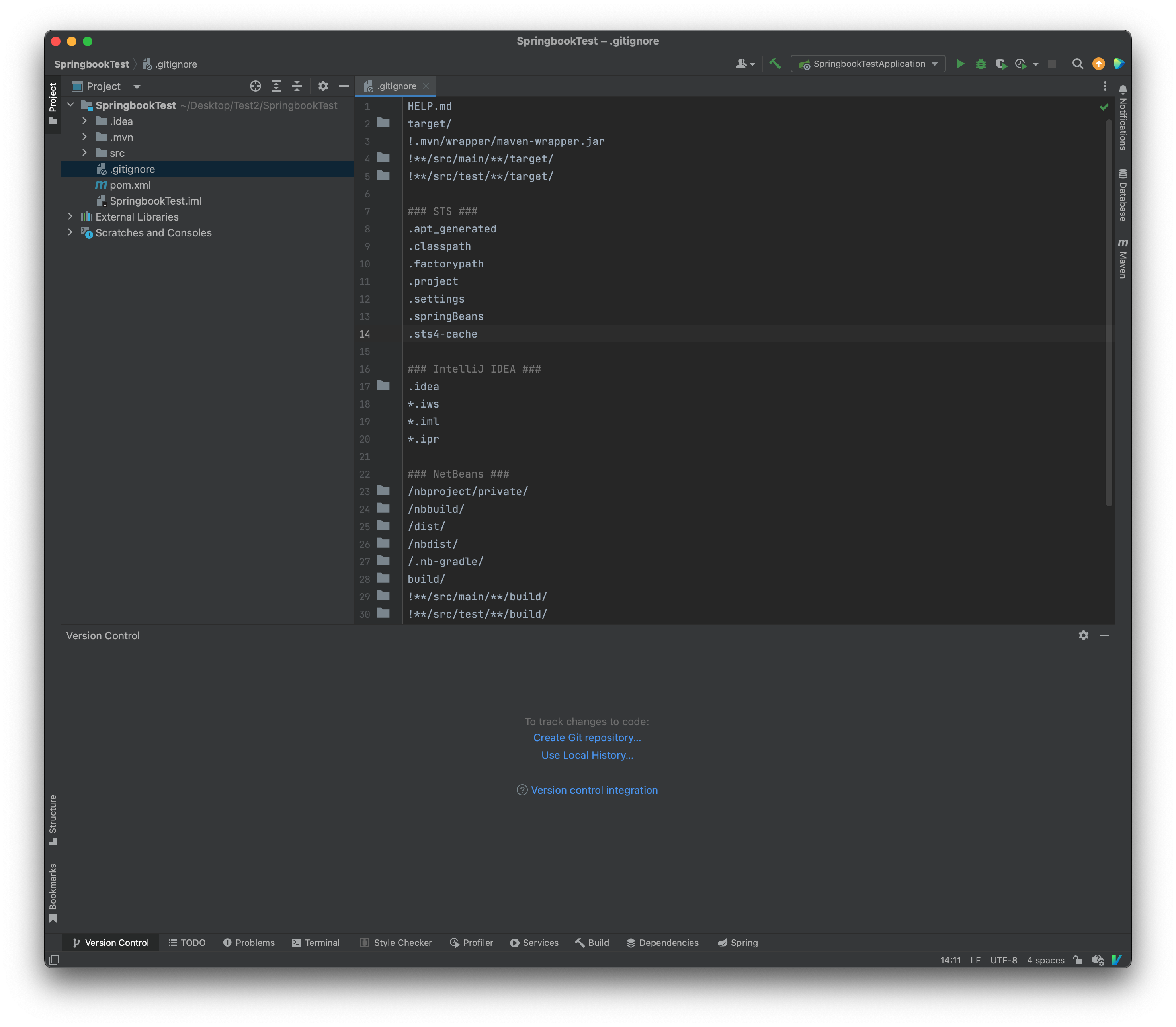
Task: Start debugging with the bug icon
Action: coord(981,64)
